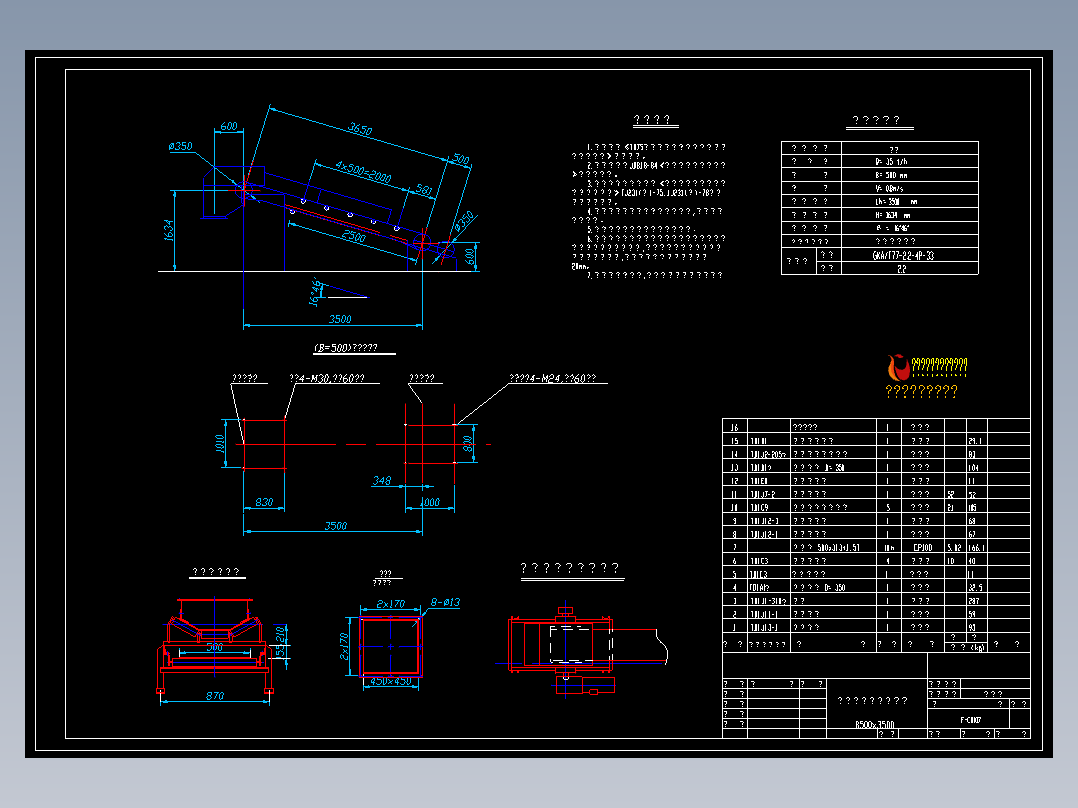Click the F-C007 drawing number cell
Screen dimensions: 1078x808
(969, 720)
